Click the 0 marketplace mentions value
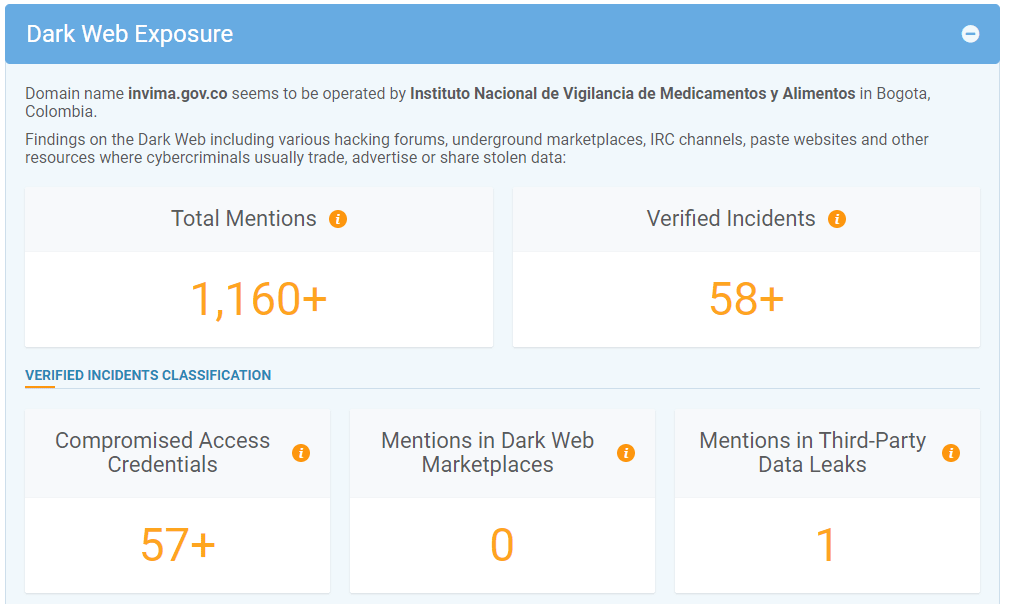 click(x=502, y=545)
